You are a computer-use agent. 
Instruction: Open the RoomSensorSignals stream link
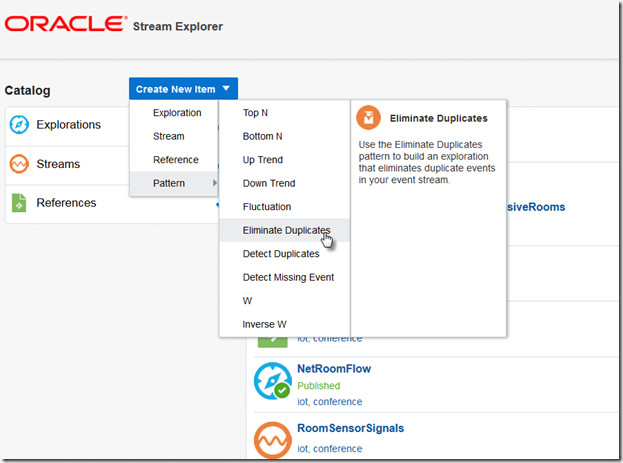(350, 428)
